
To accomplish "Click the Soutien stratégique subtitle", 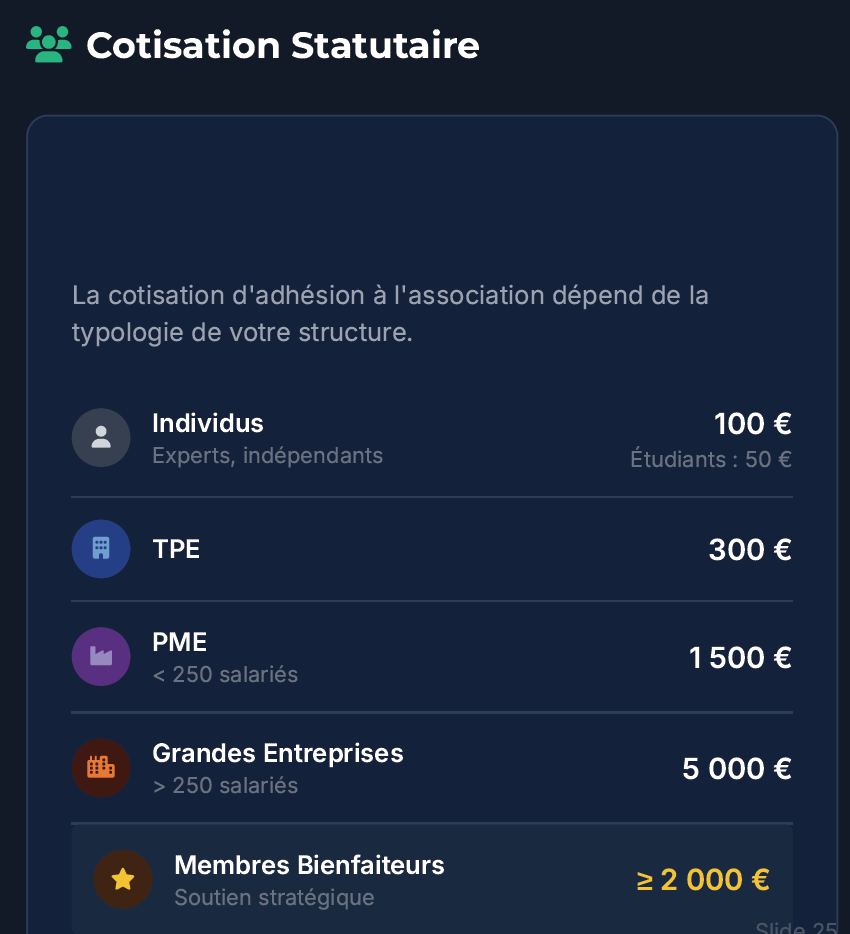I will click(274, 897).
